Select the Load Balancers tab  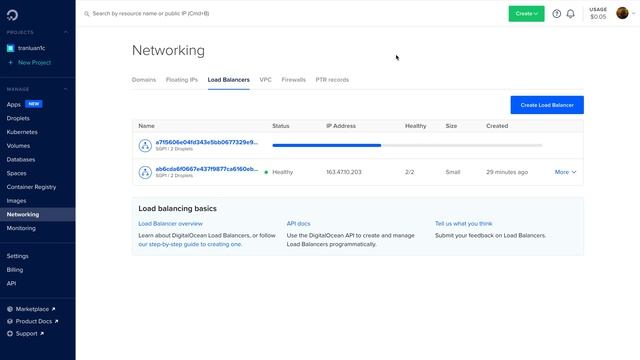pos(229,80)
